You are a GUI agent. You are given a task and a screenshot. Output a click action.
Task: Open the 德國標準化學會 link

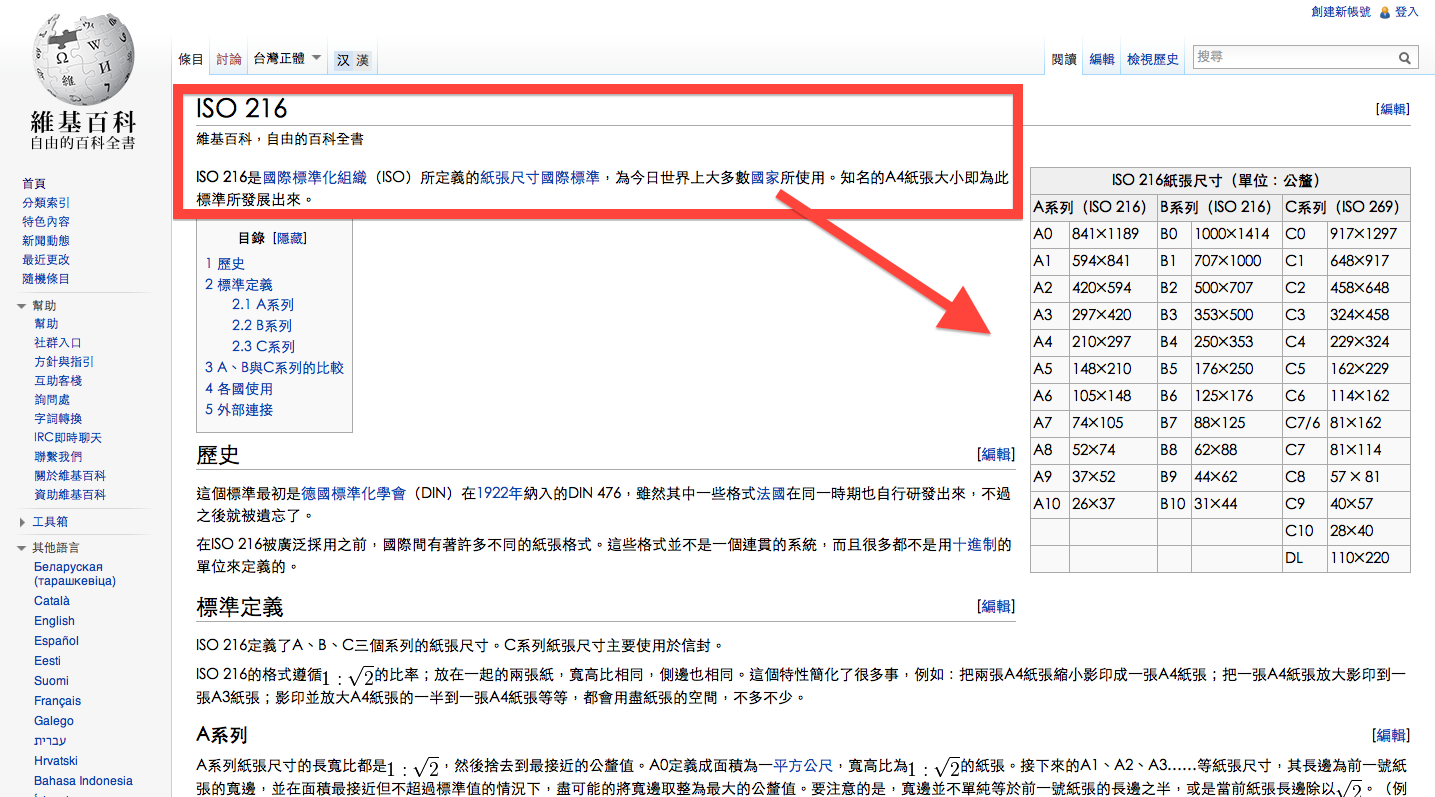tap(354, 493)
